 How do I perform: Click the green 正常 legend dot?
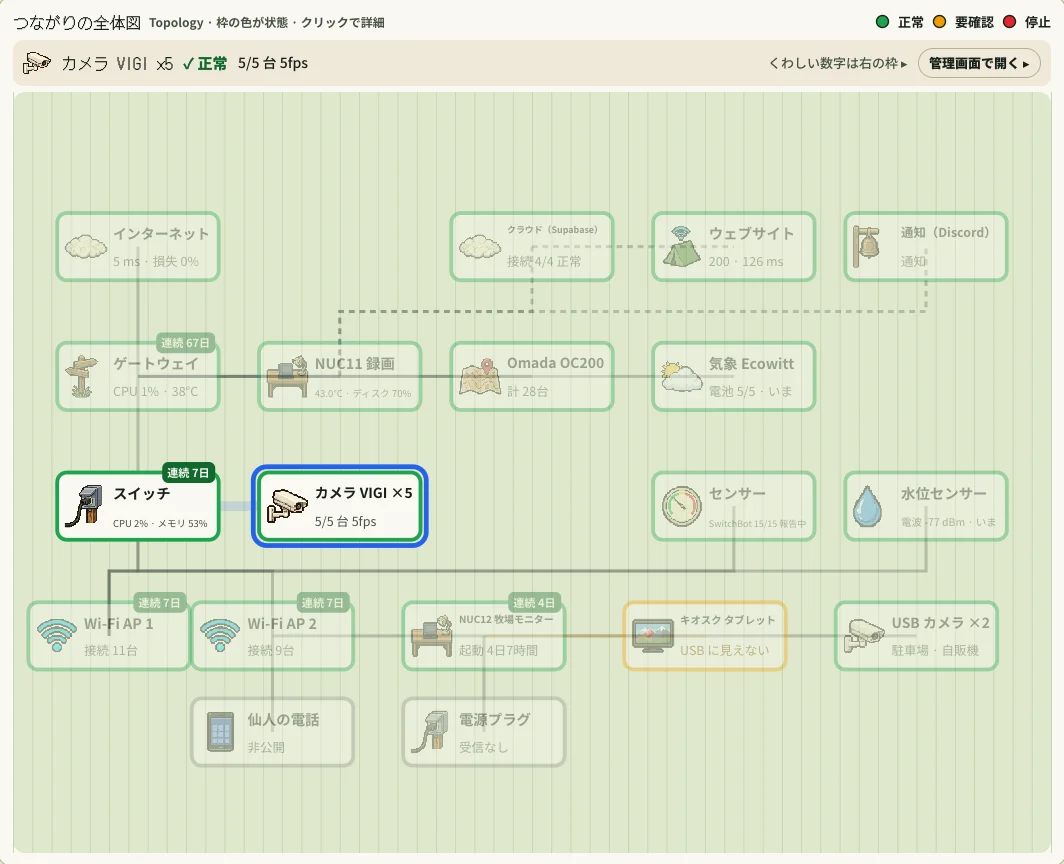point(882,22)
